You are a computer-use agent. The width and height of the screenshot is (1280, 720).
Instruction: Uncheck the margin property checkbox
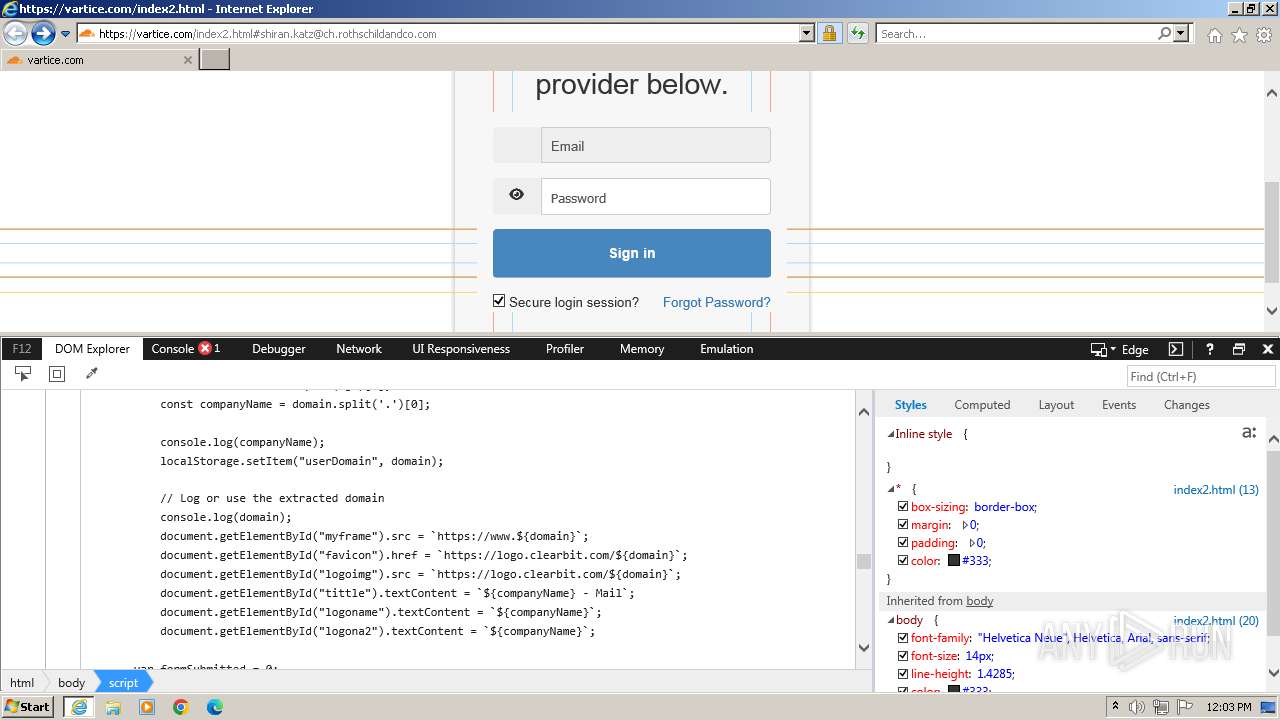903,525
